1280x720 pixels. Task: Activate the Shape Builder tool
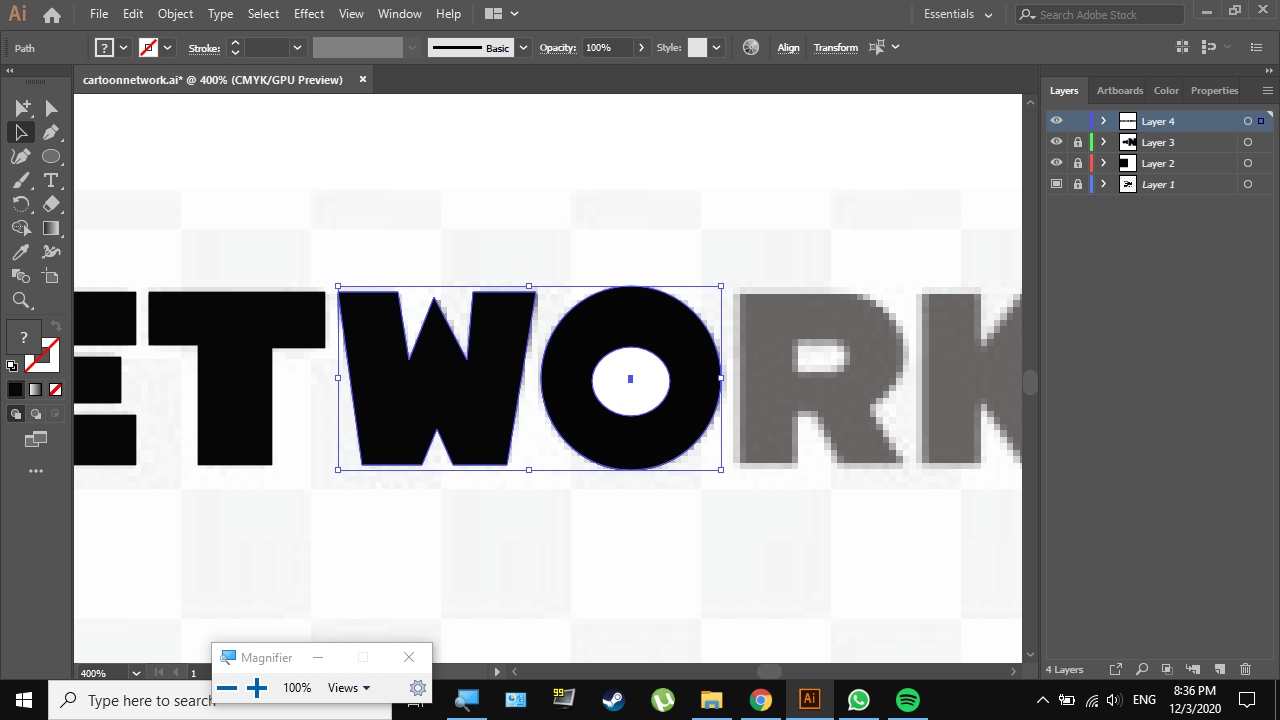[21, 228]
